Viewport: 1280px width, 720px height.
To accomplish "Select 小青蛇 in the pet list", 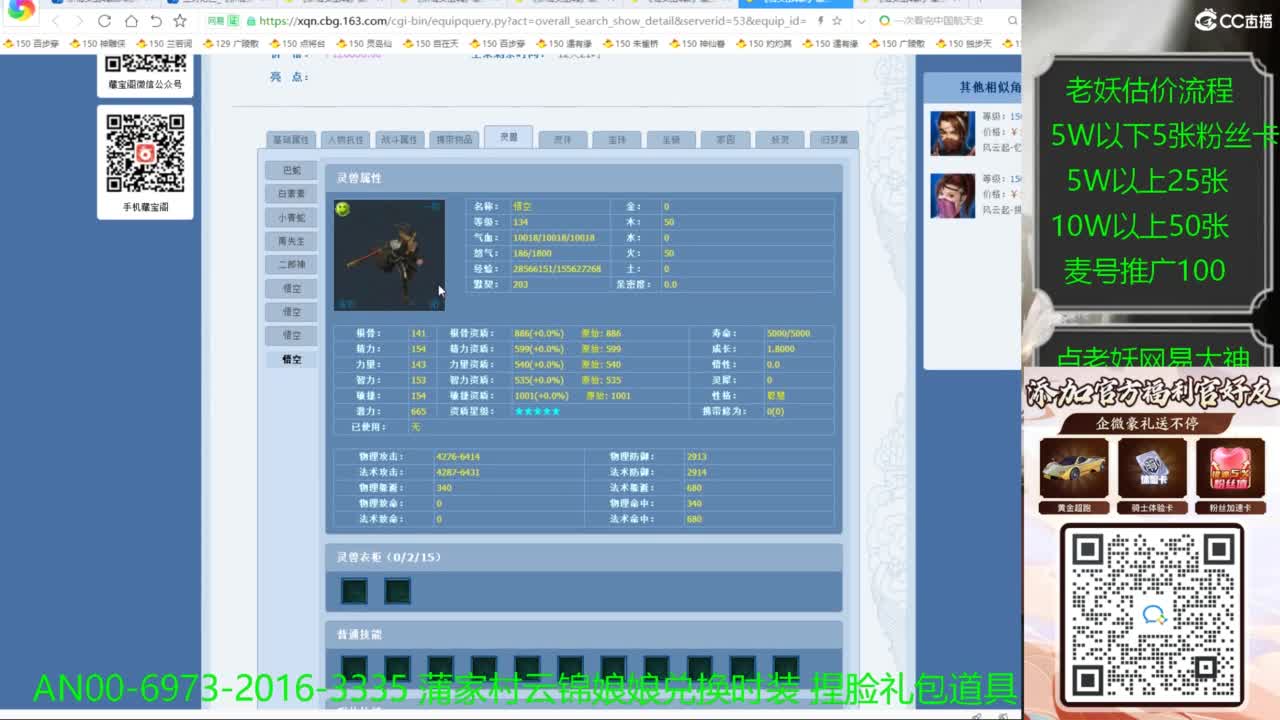I will pyautogui.click(x=291, y=217).
